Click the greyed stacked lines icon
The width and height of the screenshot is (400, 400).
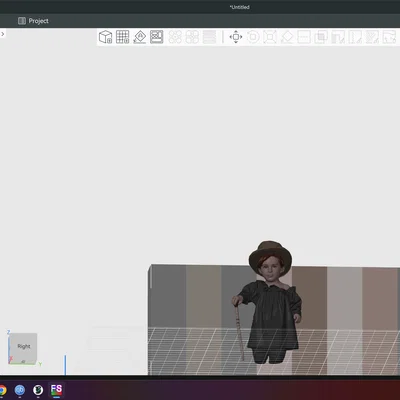pos(209,37)
